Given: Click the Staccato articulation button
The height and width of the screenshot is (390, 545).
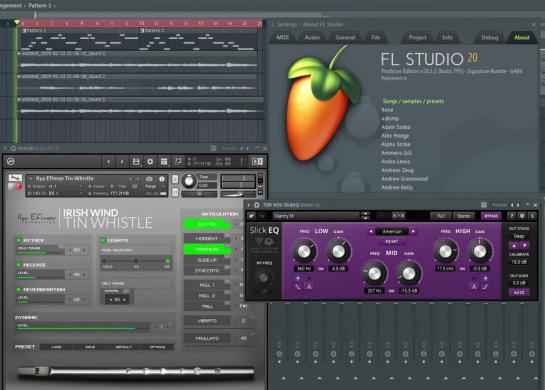Looking at the screenshot, I should click(207, 270).
